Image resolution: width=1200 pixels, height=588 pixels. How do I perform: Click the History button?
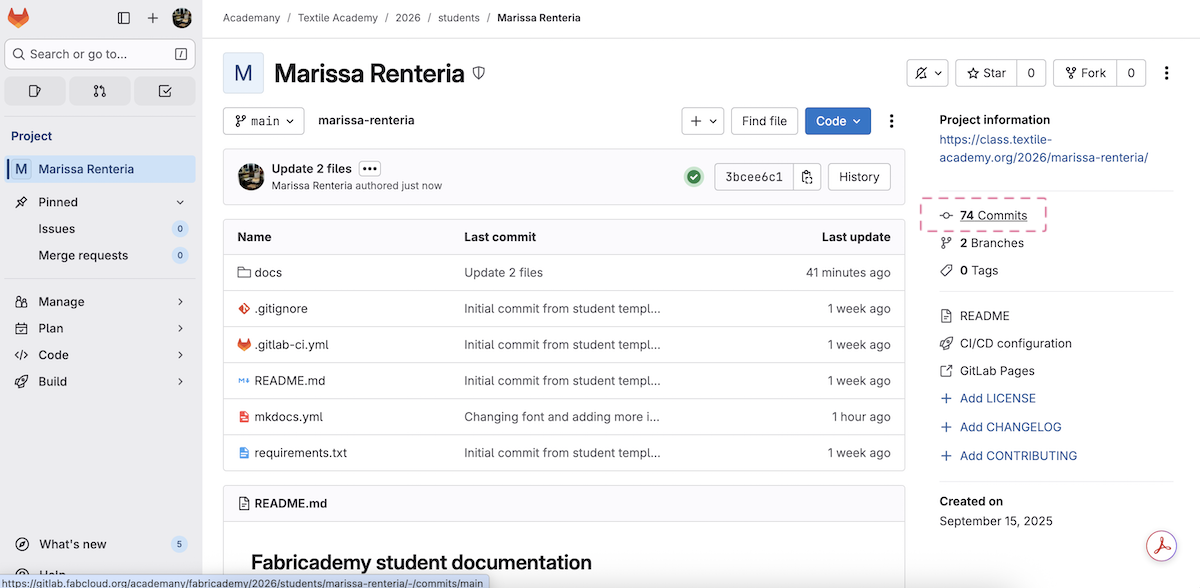858,177
